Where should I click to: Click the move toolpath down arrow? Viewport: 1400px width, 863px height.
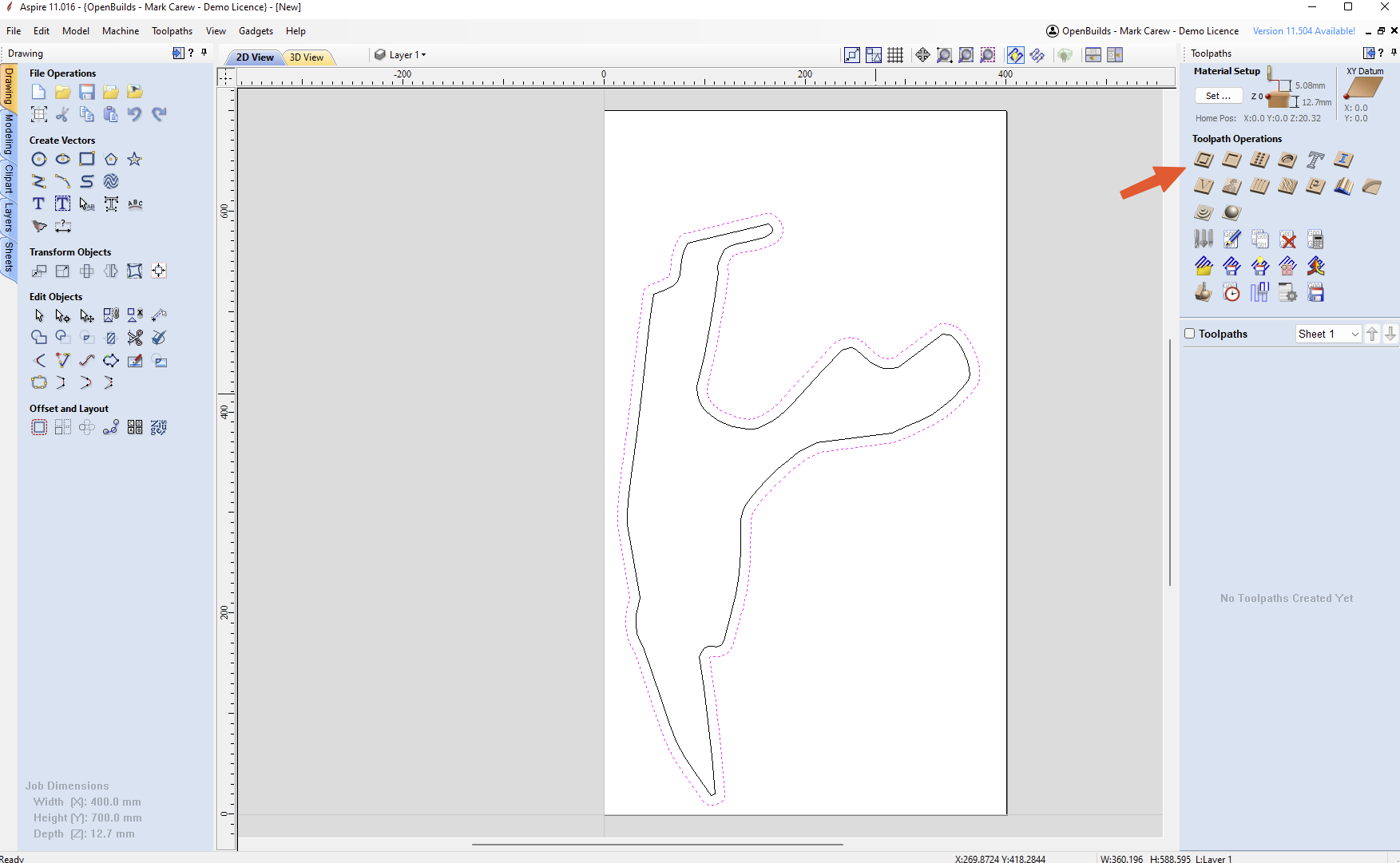(1390, 334)
